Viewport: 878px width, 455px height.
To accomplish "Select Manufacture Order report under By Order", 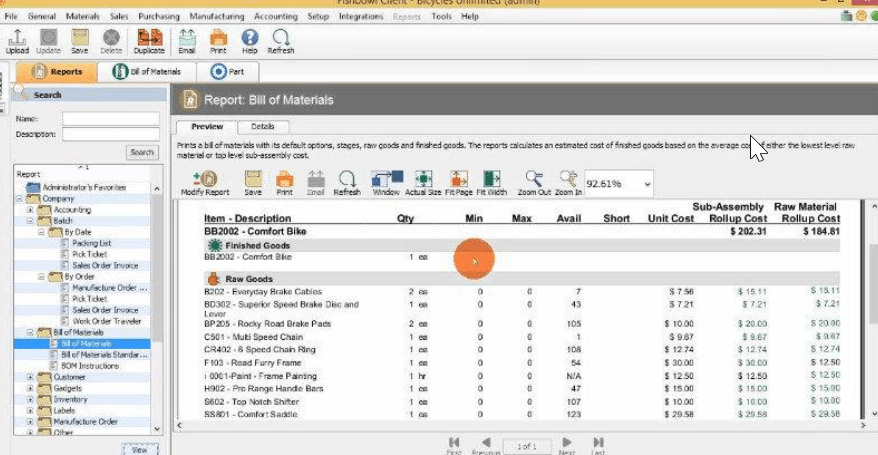I will (x=109, y=288).
